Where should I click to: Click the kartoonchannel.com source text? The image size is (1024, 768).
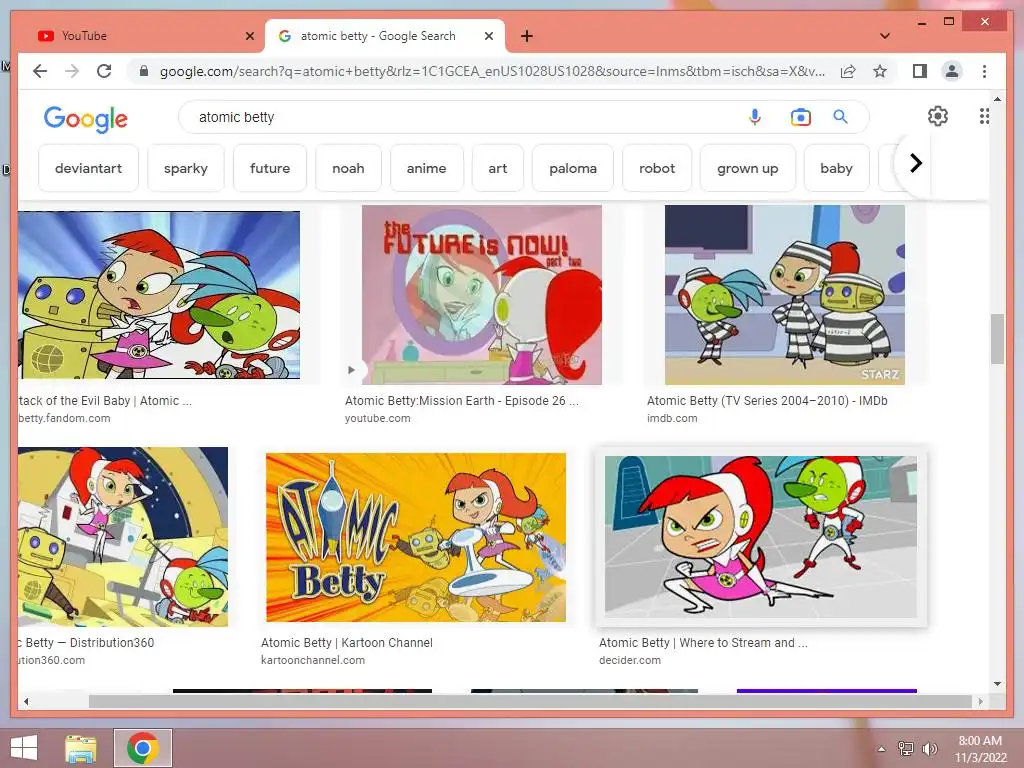(313, 660)
